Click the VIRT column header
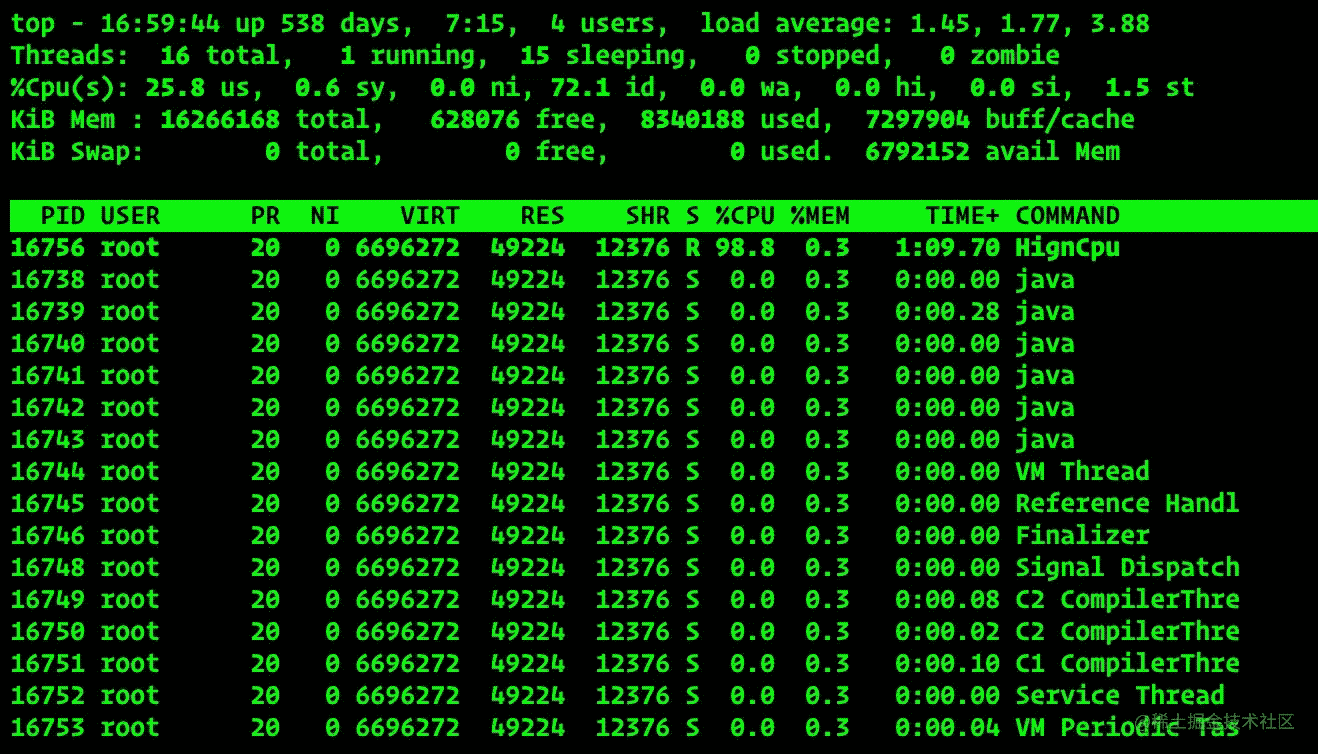The height and width of the screenshot is (754, 1318). pyautogui.click(x=429, y=216)
